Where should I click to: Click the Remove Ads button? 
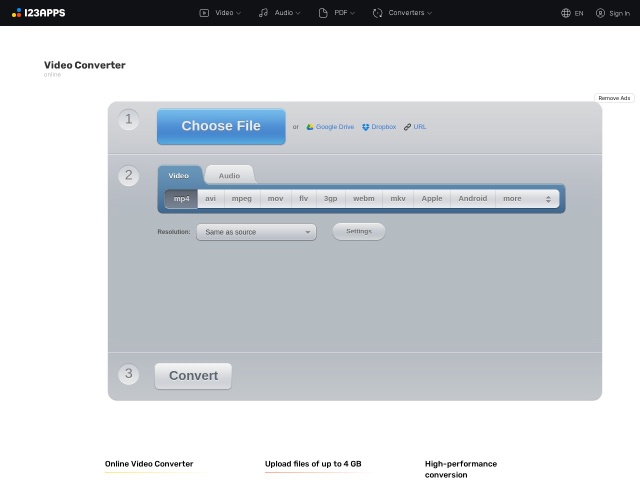614,98
